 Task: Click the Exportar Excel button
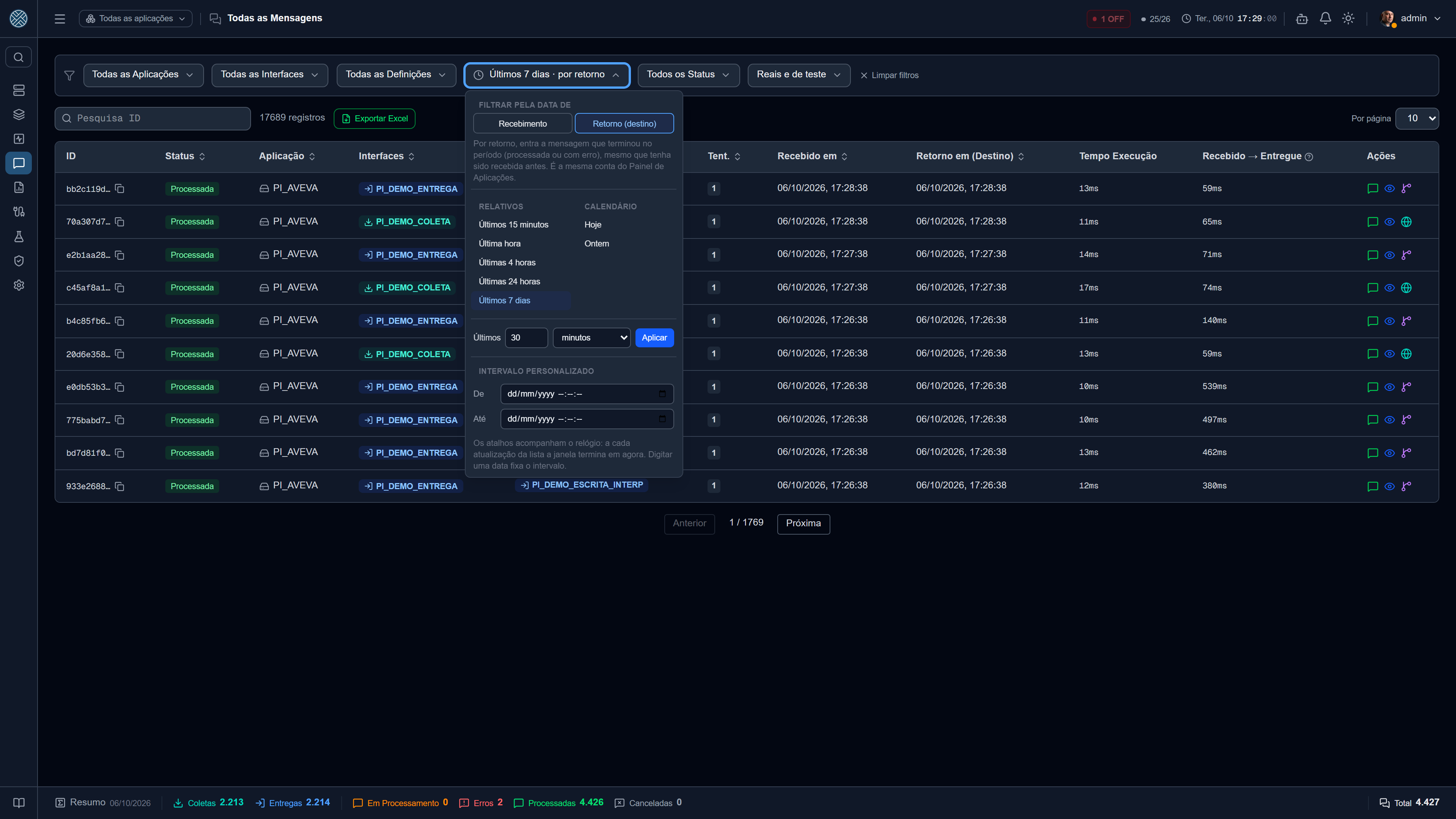coord(374,118)
